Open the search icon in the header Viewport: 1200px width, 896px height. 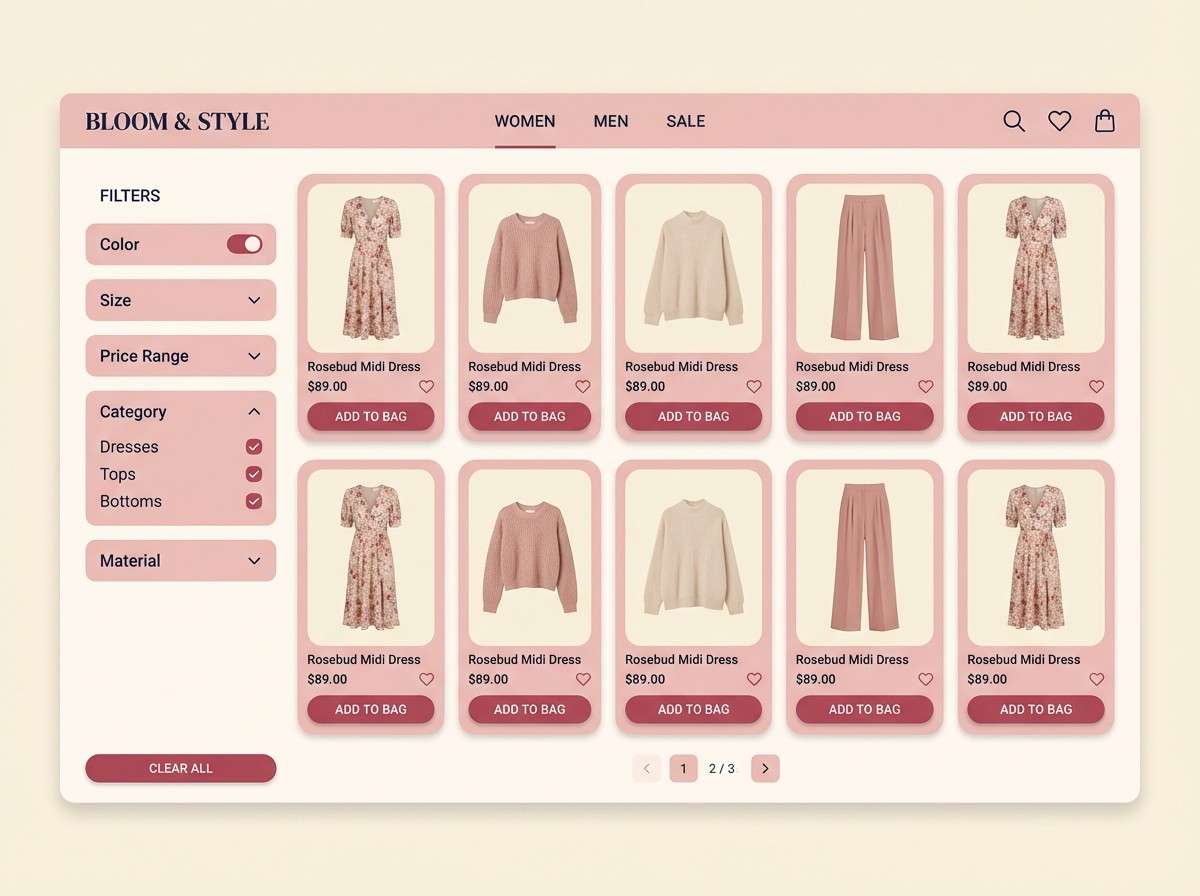click(x=1014, y=121)
